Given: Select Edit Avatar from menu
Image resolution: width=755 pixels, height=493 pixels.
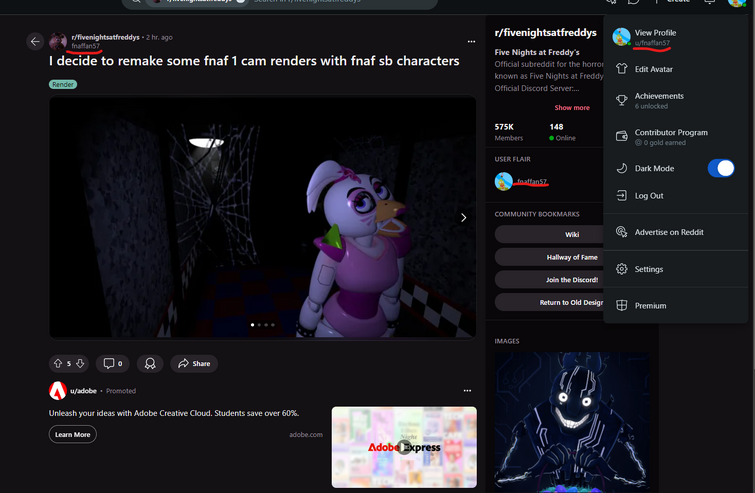Looking at the screenshot, I should click(x=675, y=69).
